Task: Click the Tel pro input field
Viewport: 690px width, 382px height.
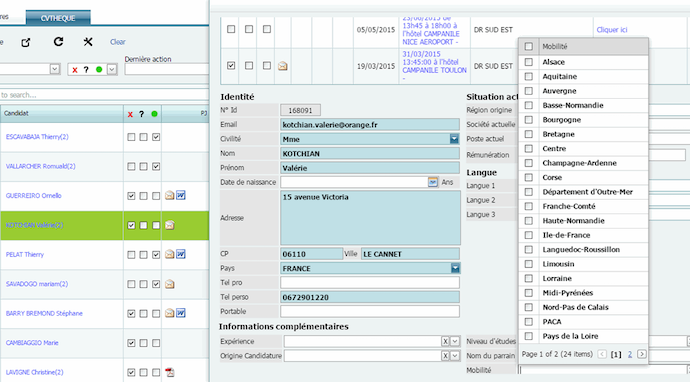Action: (x=370, y=283)
